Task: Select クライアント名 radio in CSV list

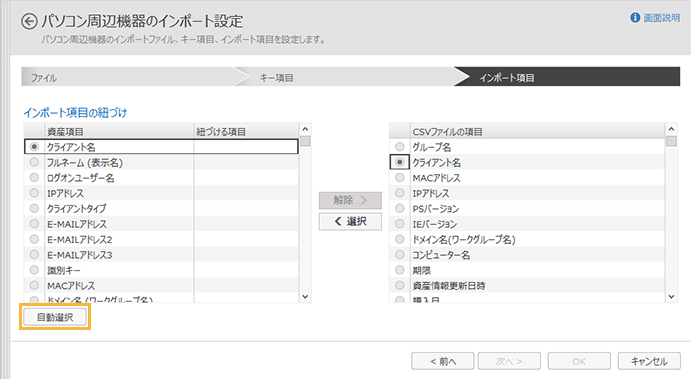Action: tap(400, 162)
